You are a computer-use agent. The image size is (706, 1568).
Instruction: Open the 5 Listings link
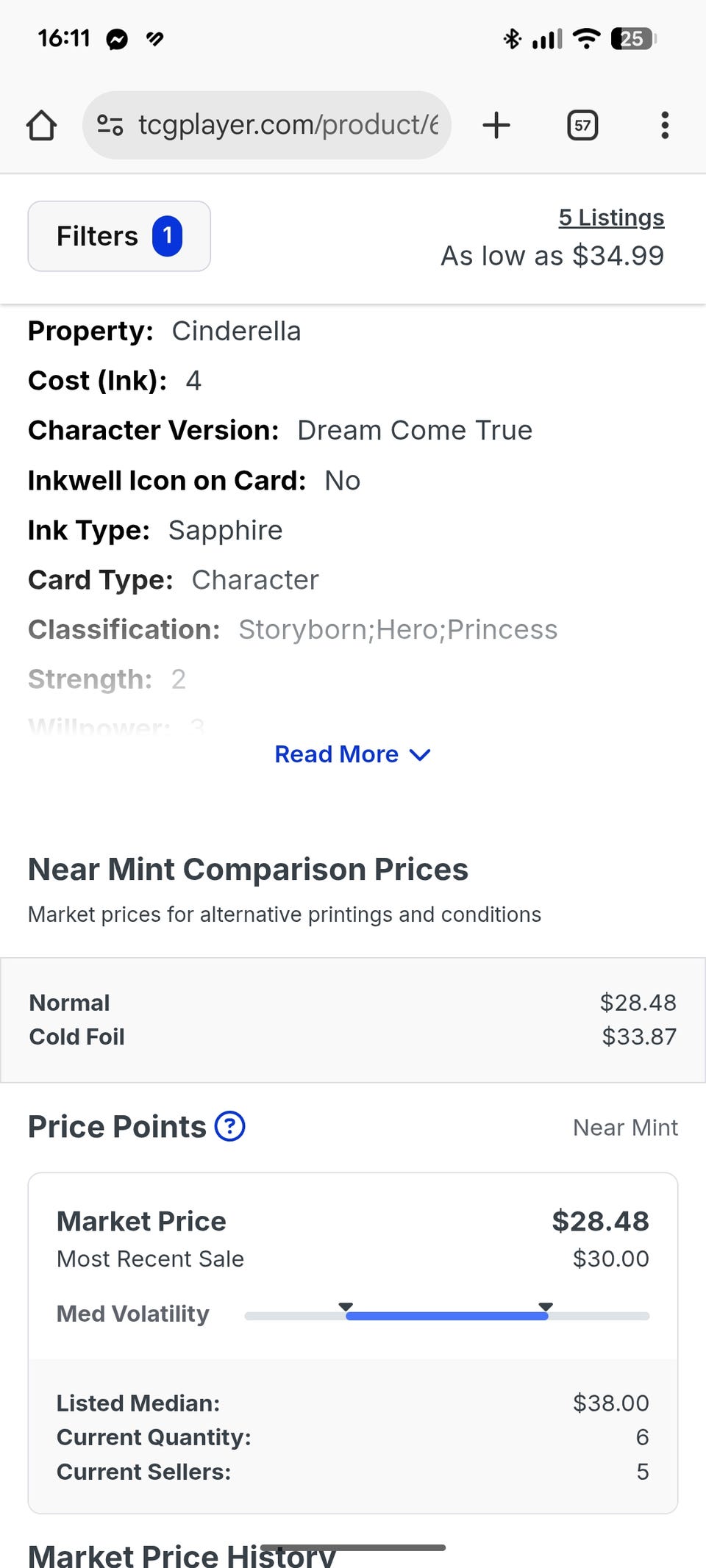click(611, 218)
